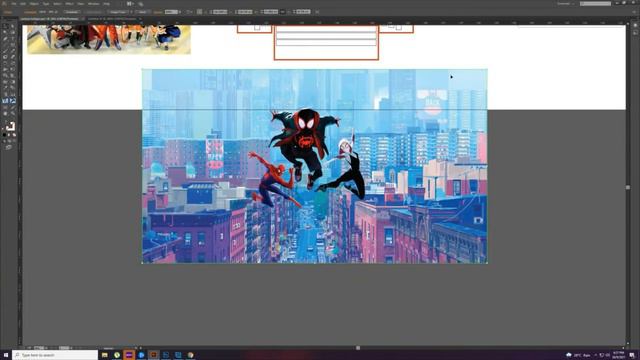The height and width of the screenshot is (360, 640).
Task: Open the Edit menu
Action: [23, 4]
